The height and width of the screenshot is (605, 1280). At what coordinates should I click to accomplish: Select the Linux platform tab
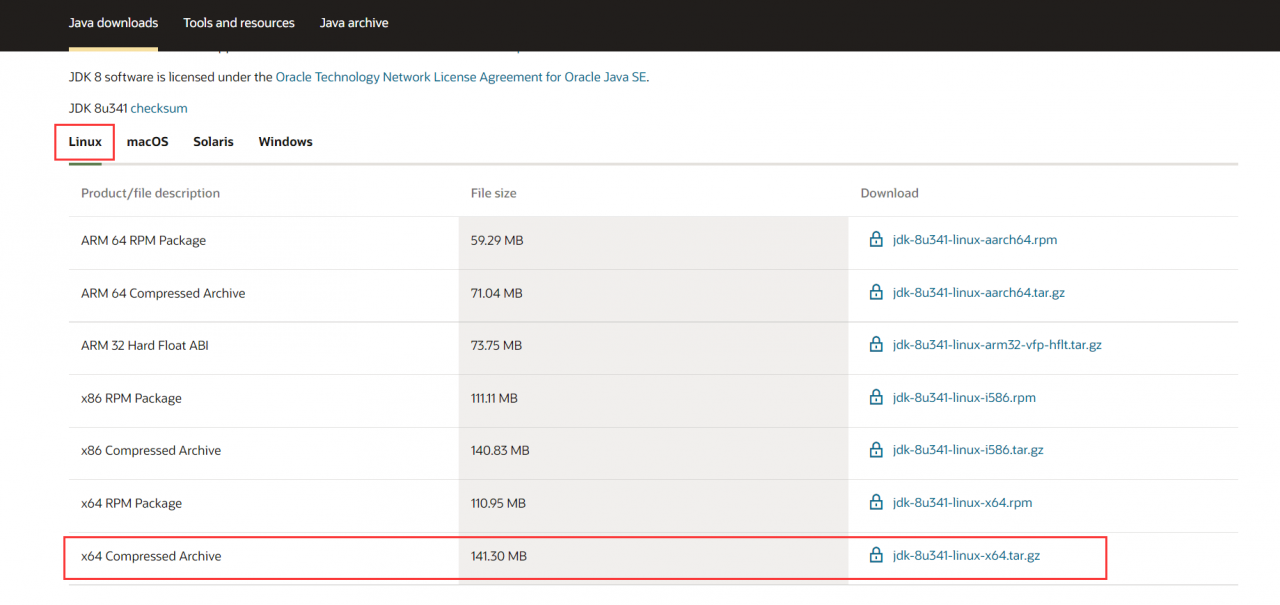pyautogui.click(x=85, y=142)
